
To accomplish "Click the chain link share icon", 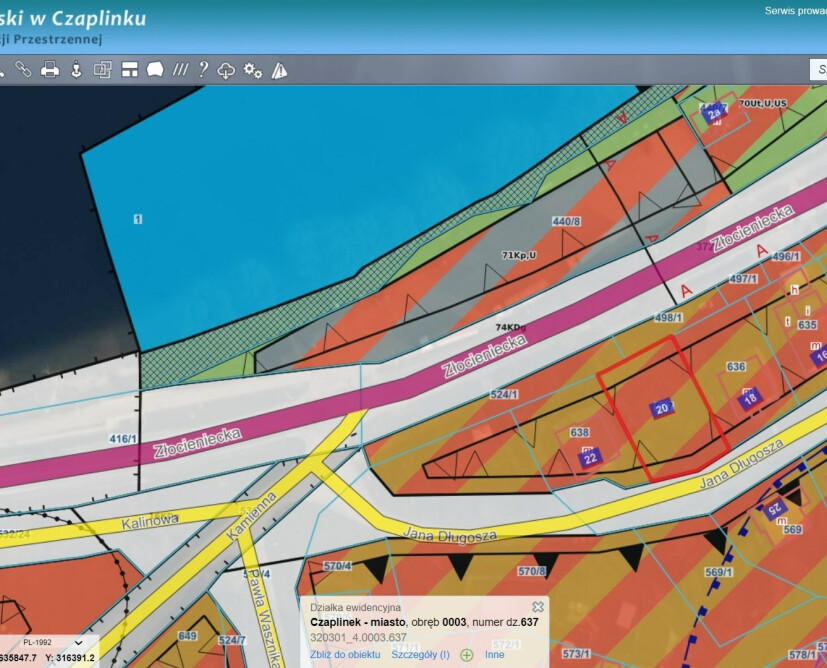I will (23, 70).
